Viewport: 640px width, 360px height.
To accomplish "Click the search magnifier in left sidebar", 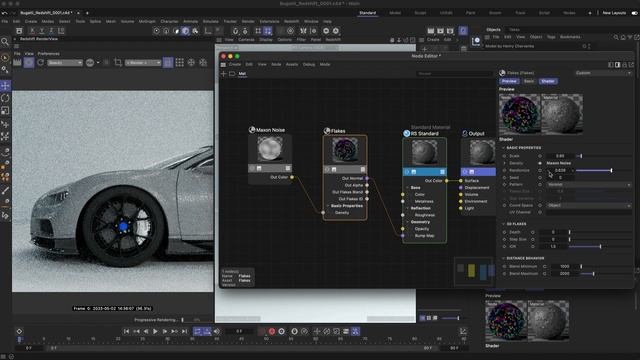I will click(x=5, y=42).
